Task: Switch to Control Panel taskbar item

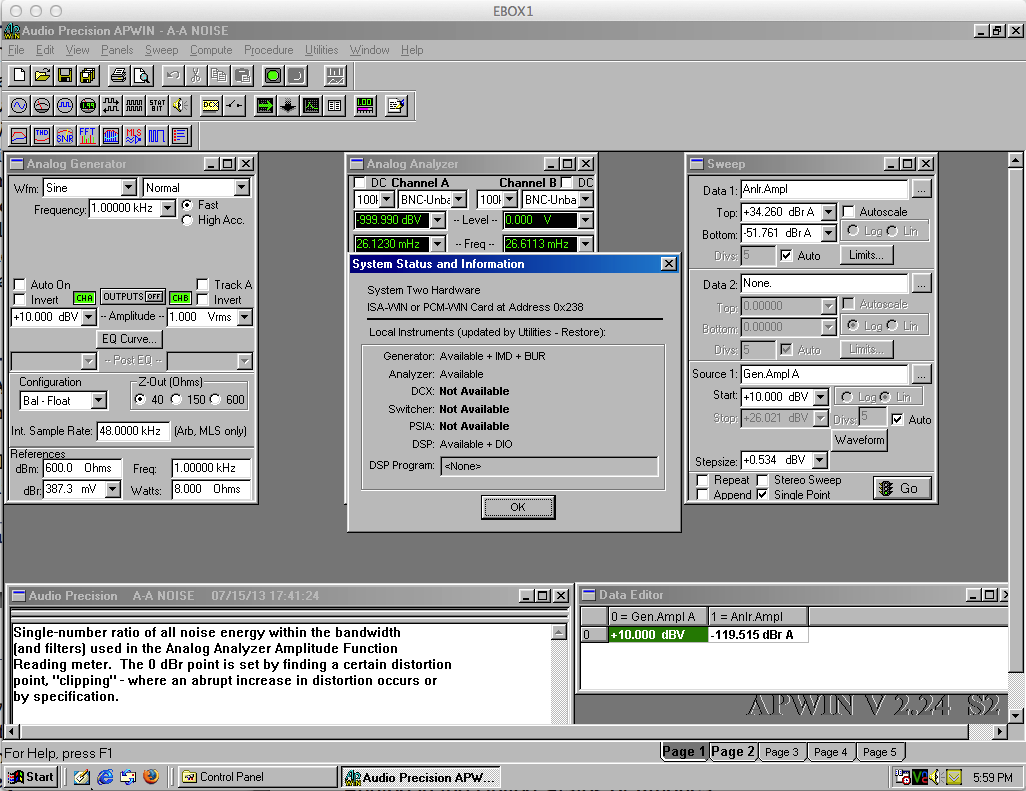Action: tap(258, 777)
